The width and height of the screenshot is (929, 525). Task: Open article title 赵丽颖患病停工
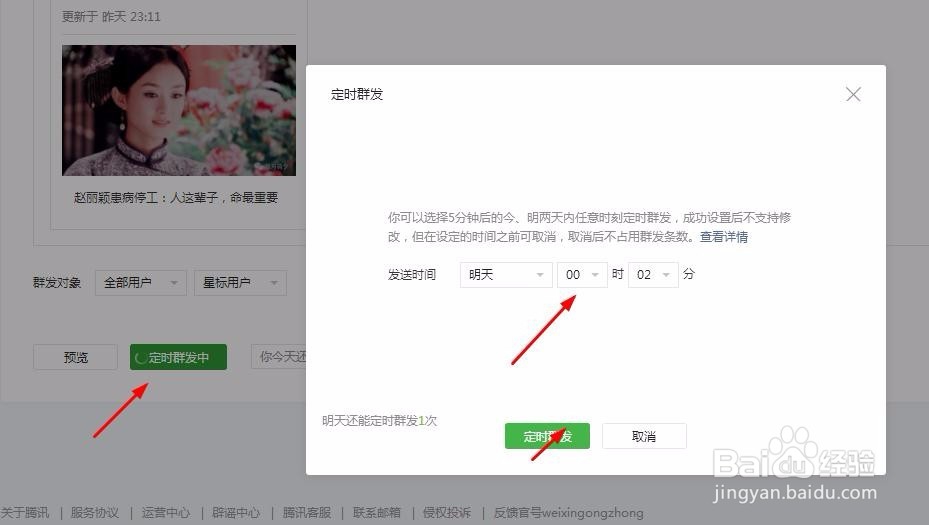coord(175,197)
